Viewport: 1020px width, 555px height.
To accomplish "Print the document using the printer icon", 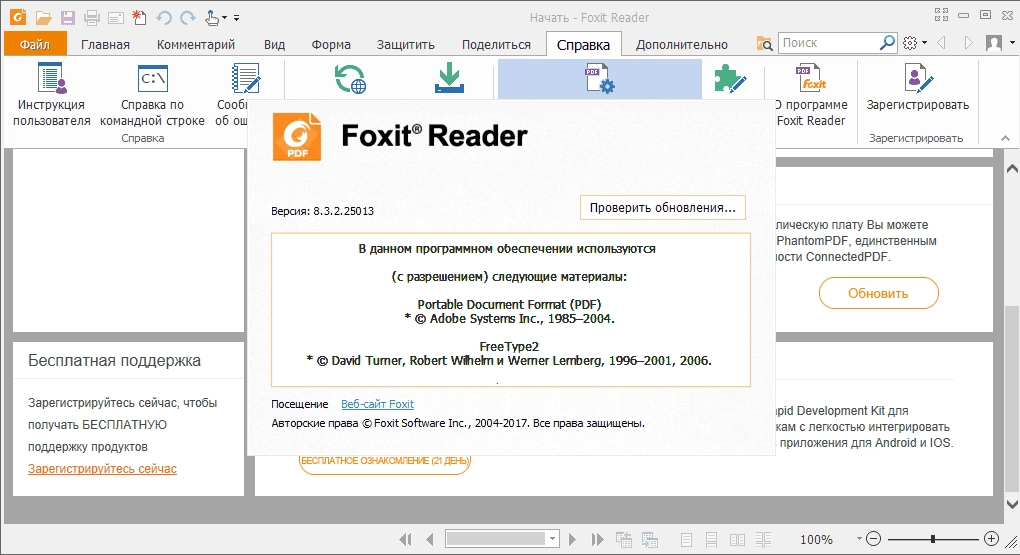I will [x=92, y=18].
